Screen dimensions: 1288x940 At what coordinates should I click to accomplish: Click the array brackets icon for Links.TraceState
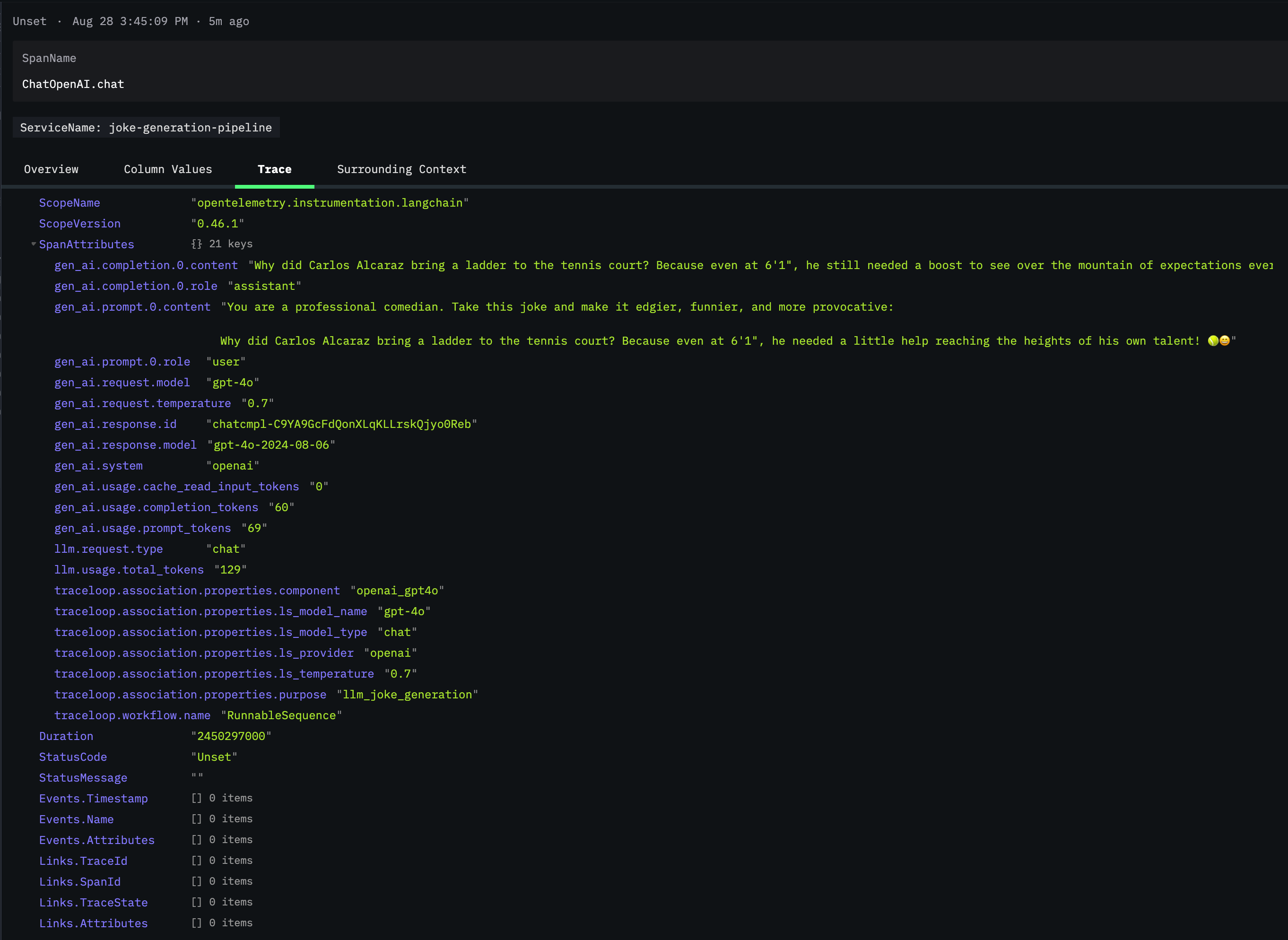196,902
